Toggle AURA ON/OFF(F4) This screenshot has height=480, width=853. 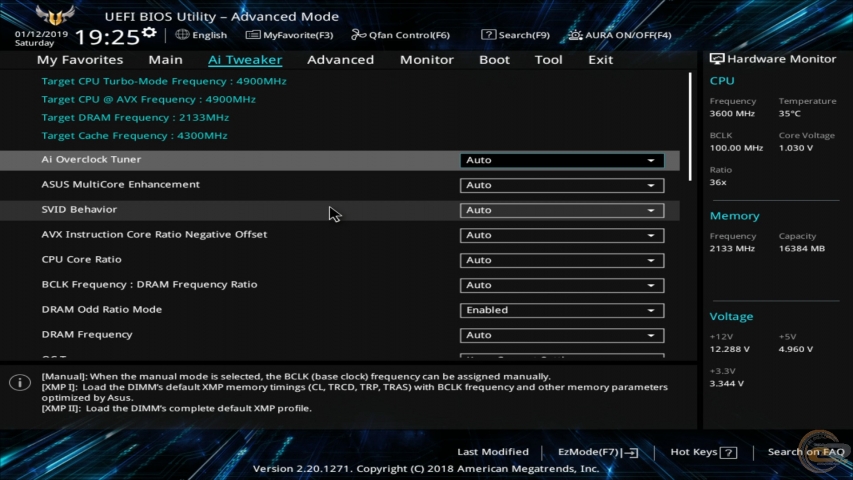[620, 35]
